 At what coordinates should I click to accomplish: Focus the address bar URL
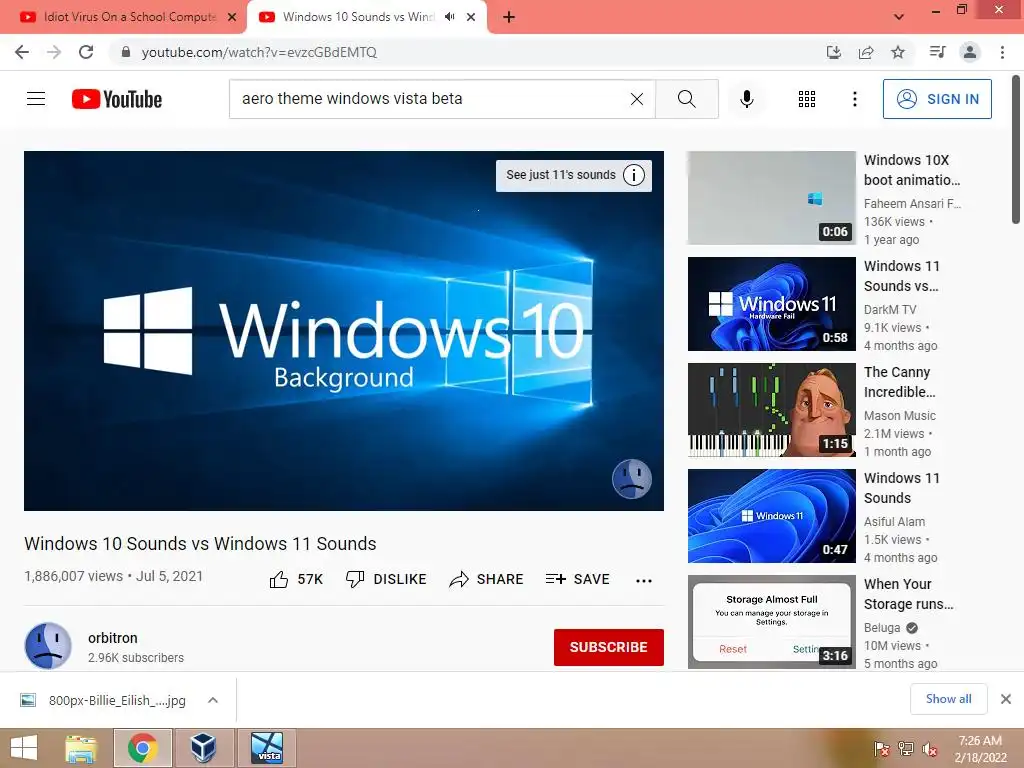pos(259,52)
